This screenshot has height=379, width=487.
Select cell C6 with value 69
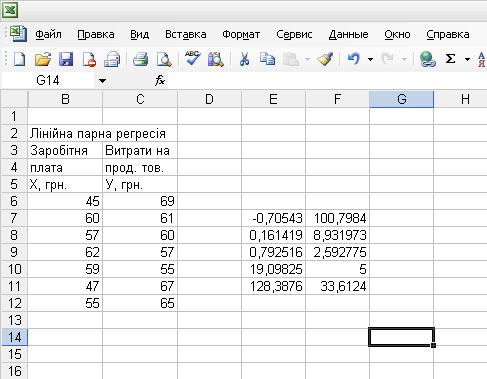140,201
